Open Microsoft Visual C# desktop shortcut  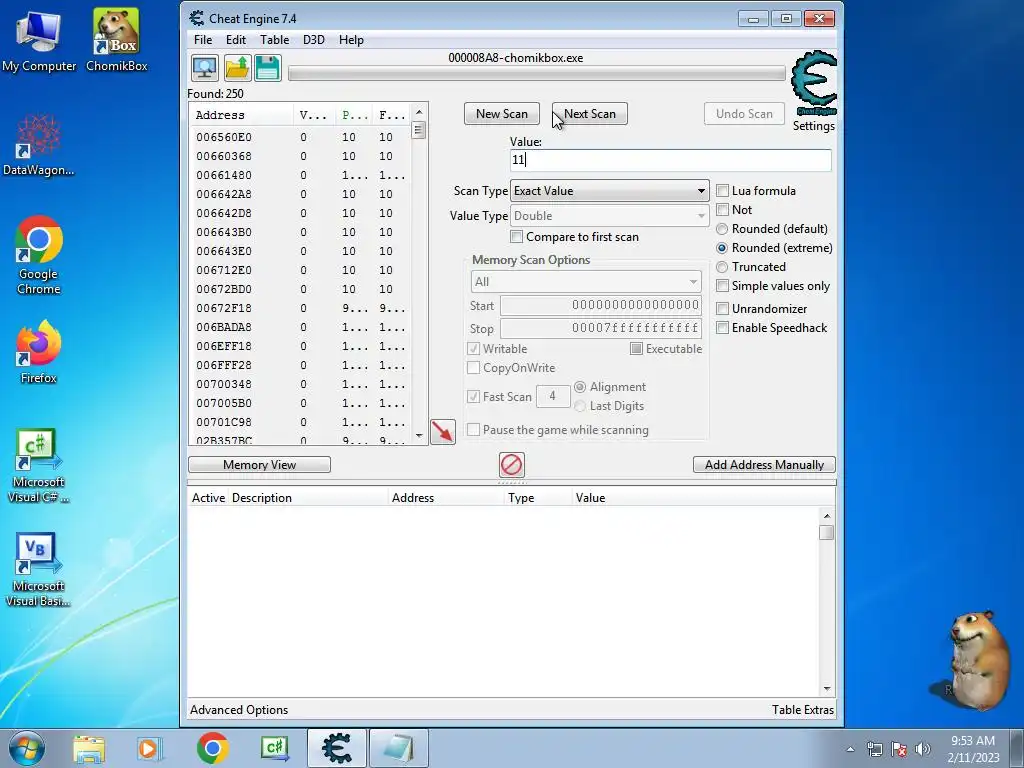[x=39, y=465]
